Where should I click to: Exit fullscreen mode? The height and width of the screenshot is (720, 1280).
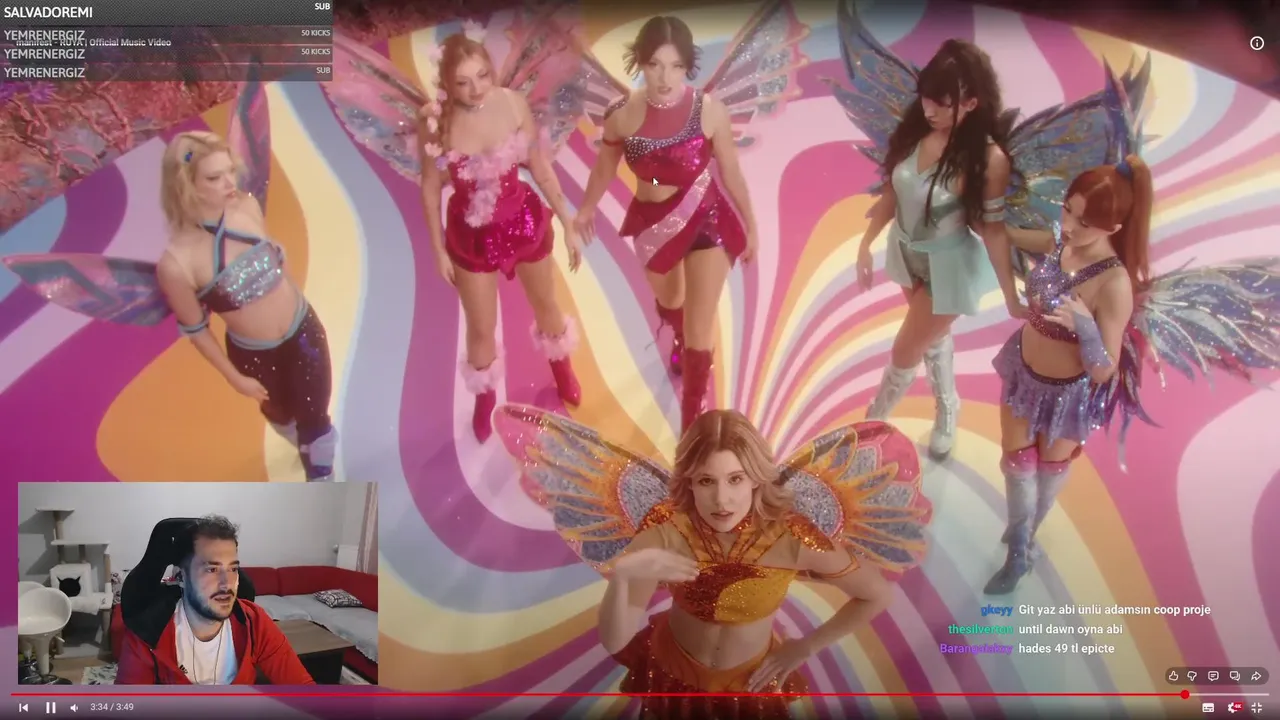[x=1257, y=707]
